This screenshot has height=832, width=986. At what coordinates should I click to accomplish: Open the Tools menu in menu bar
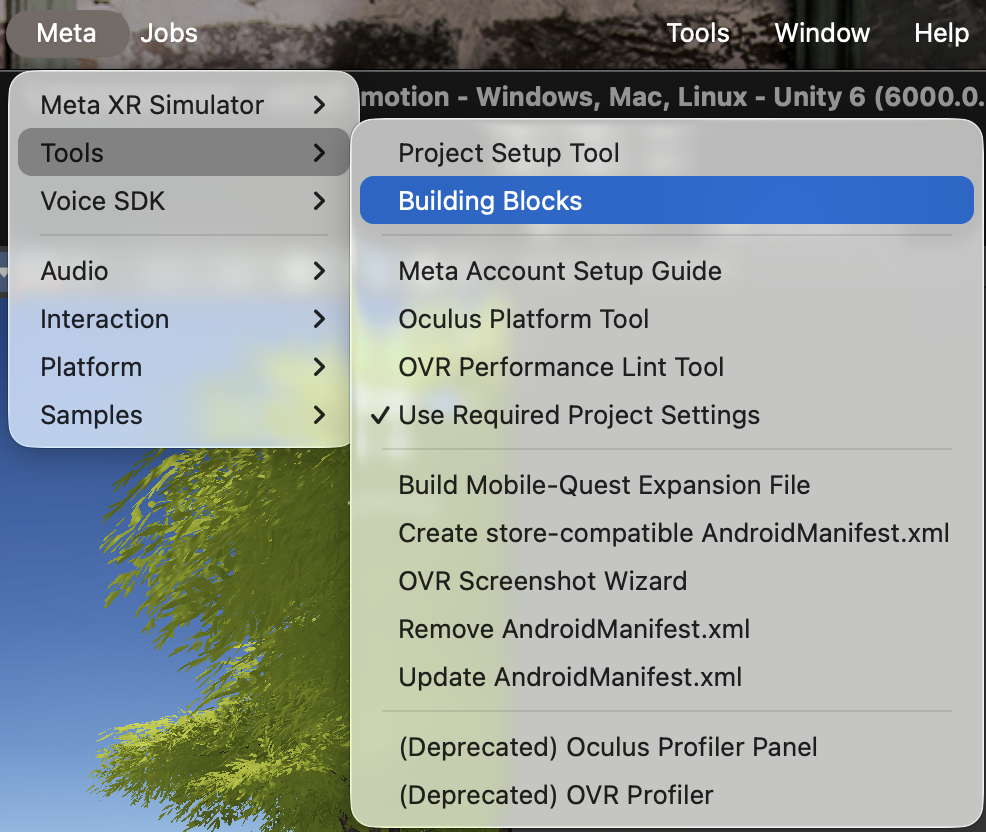coord(698,33)
